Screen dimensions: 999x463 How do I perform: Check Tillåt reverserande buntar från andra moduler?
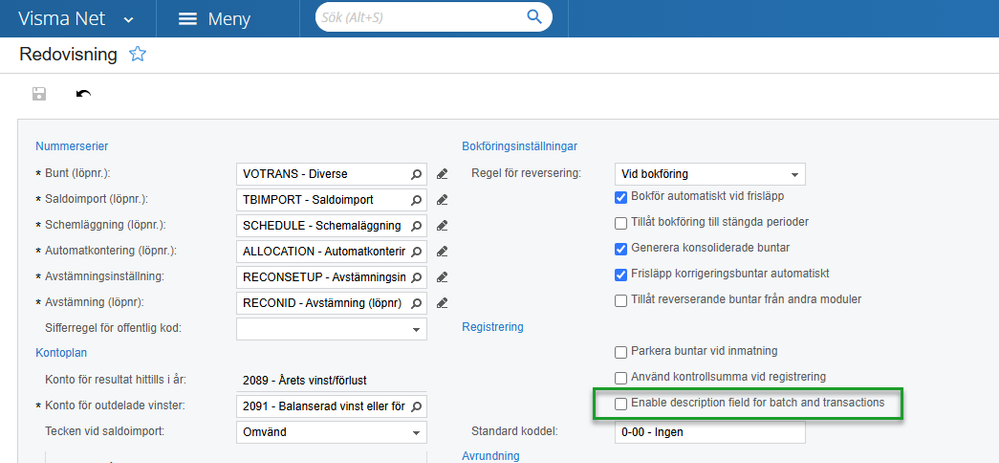click(621, 301)
